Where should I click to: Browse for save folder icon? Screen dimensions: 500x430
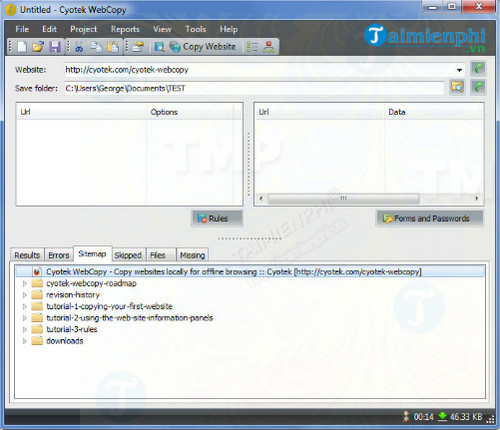point(457,87)
